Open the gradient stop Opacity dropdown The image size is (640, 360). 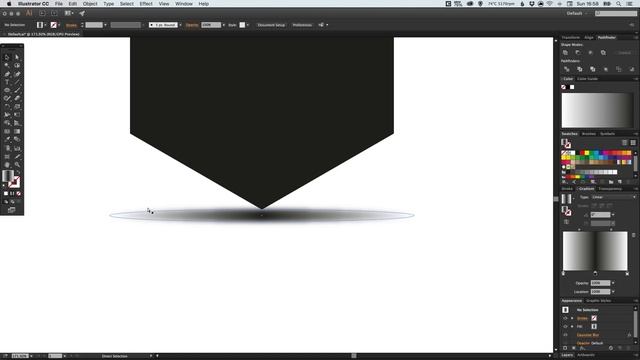coord(613,283)
